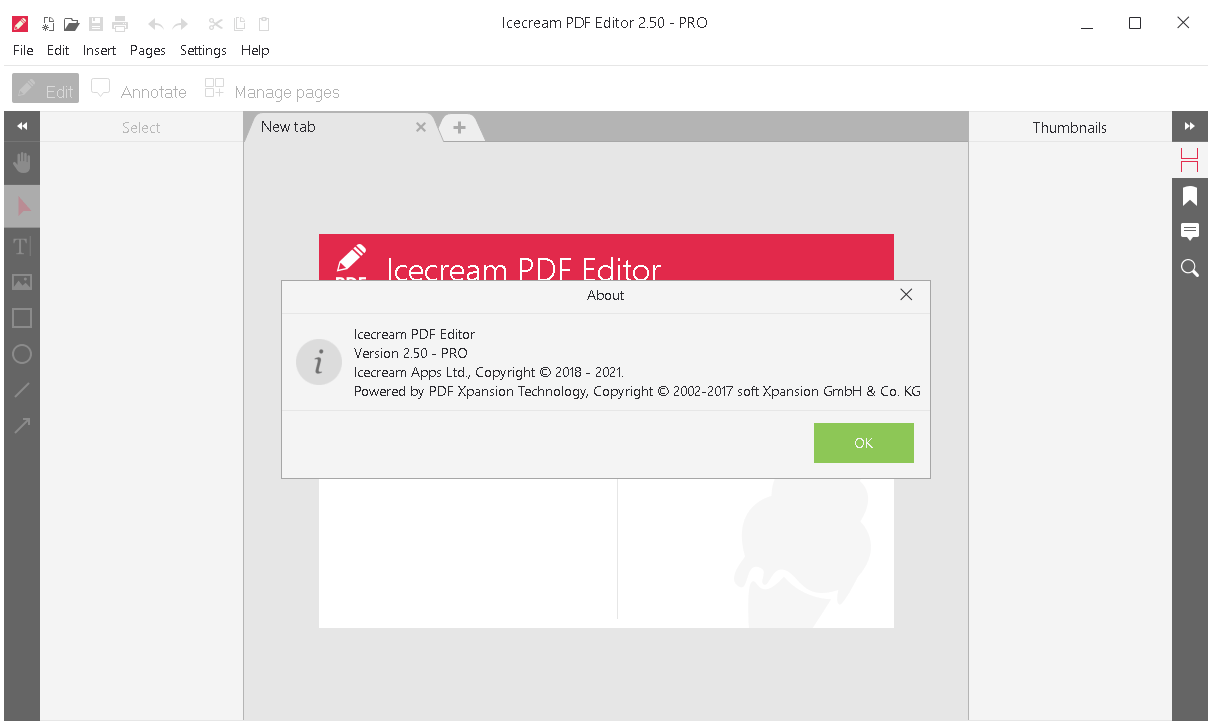1211x726 pixels.
Task: Click the 'Icecream Apps Ltd., Copyright' line
Action: (488, 372)
